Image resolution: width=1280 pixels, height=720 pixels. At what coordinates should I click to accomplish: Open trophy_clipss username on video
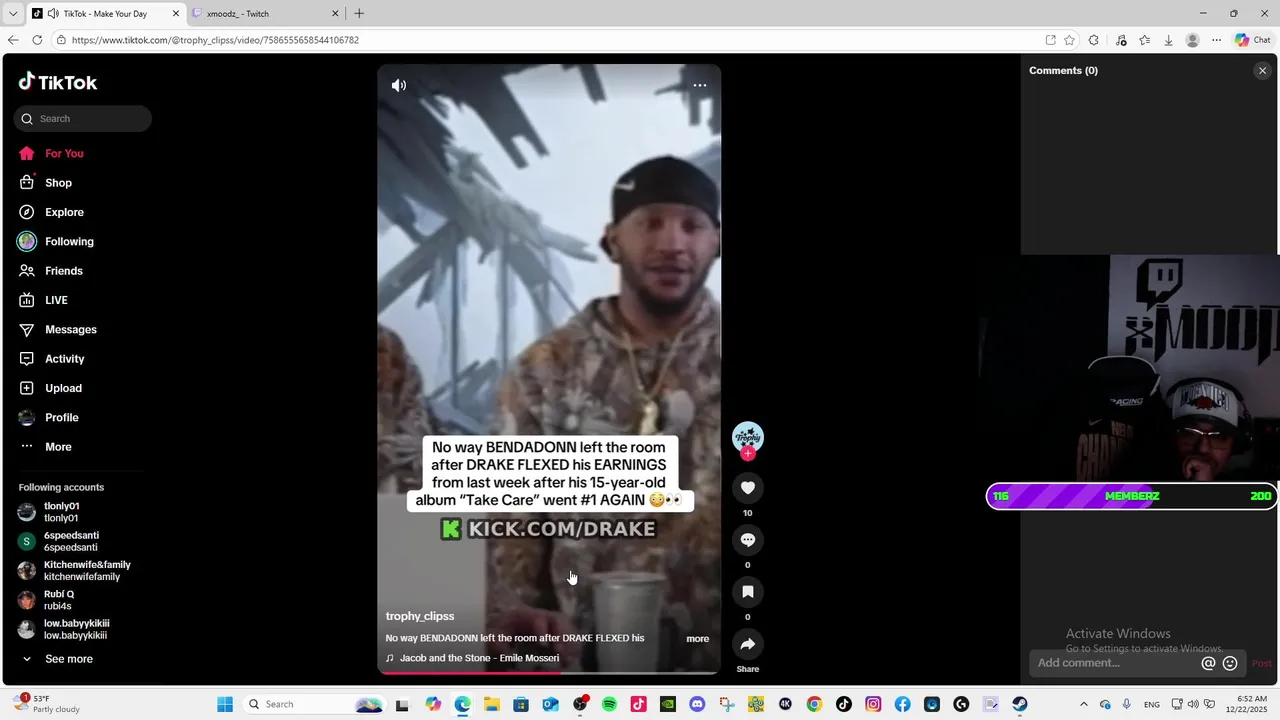[420, 616]
